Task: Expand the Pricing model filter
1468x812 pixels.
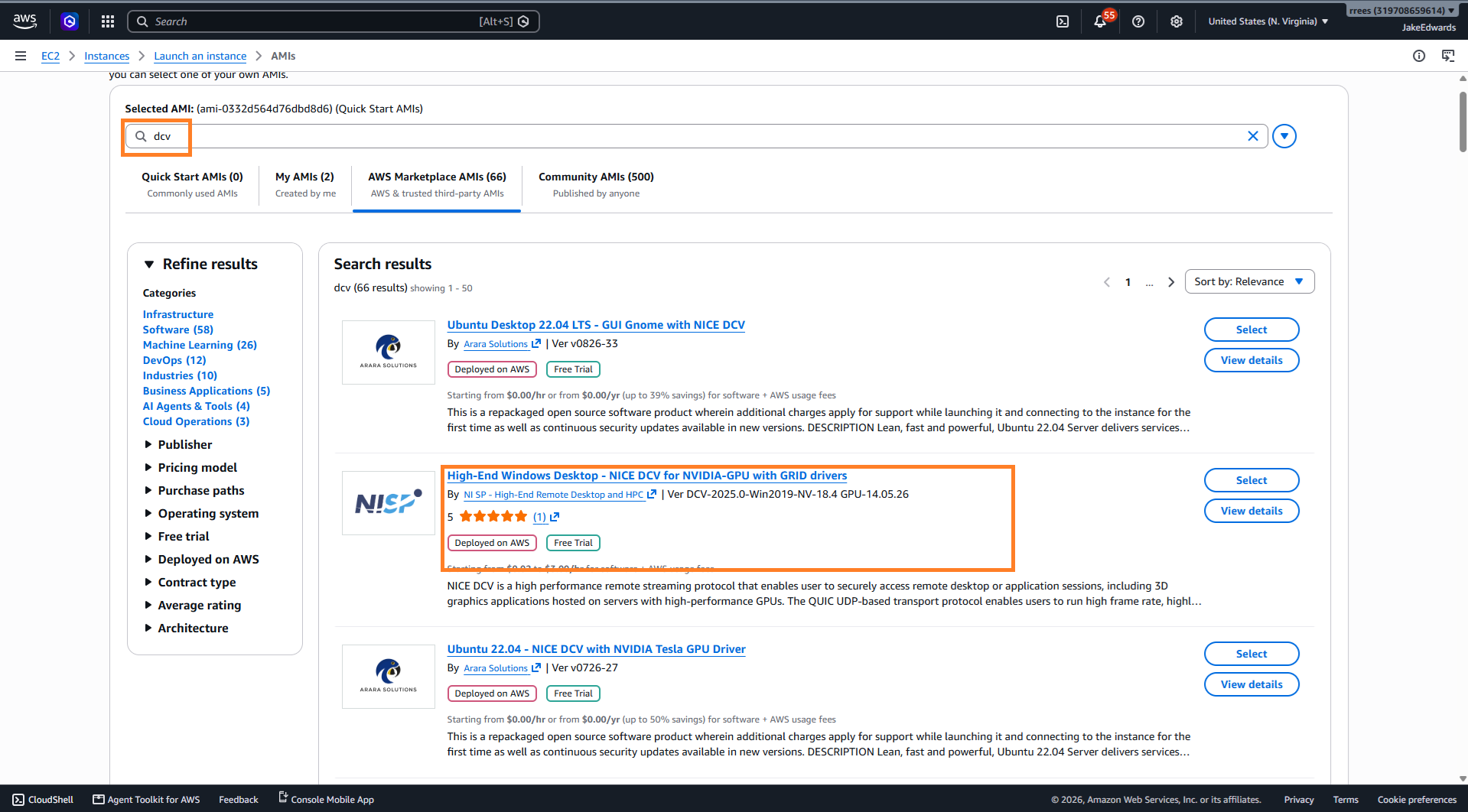Action: [190, 468]
